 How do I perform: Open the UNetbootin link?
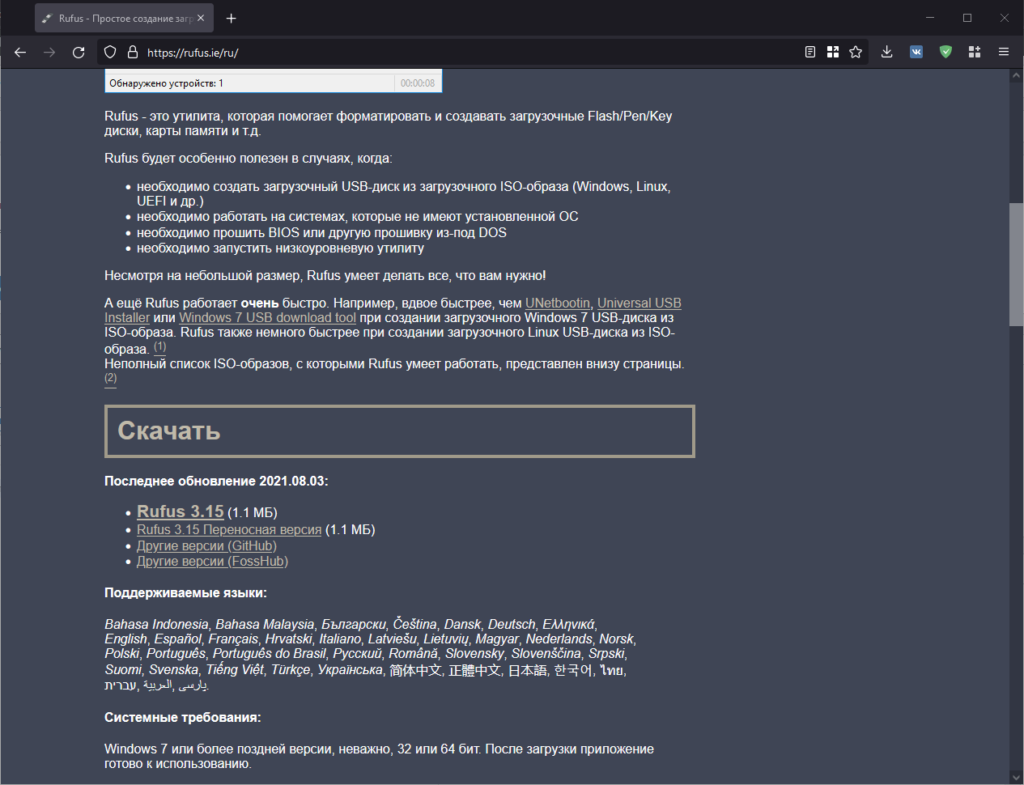558,303
